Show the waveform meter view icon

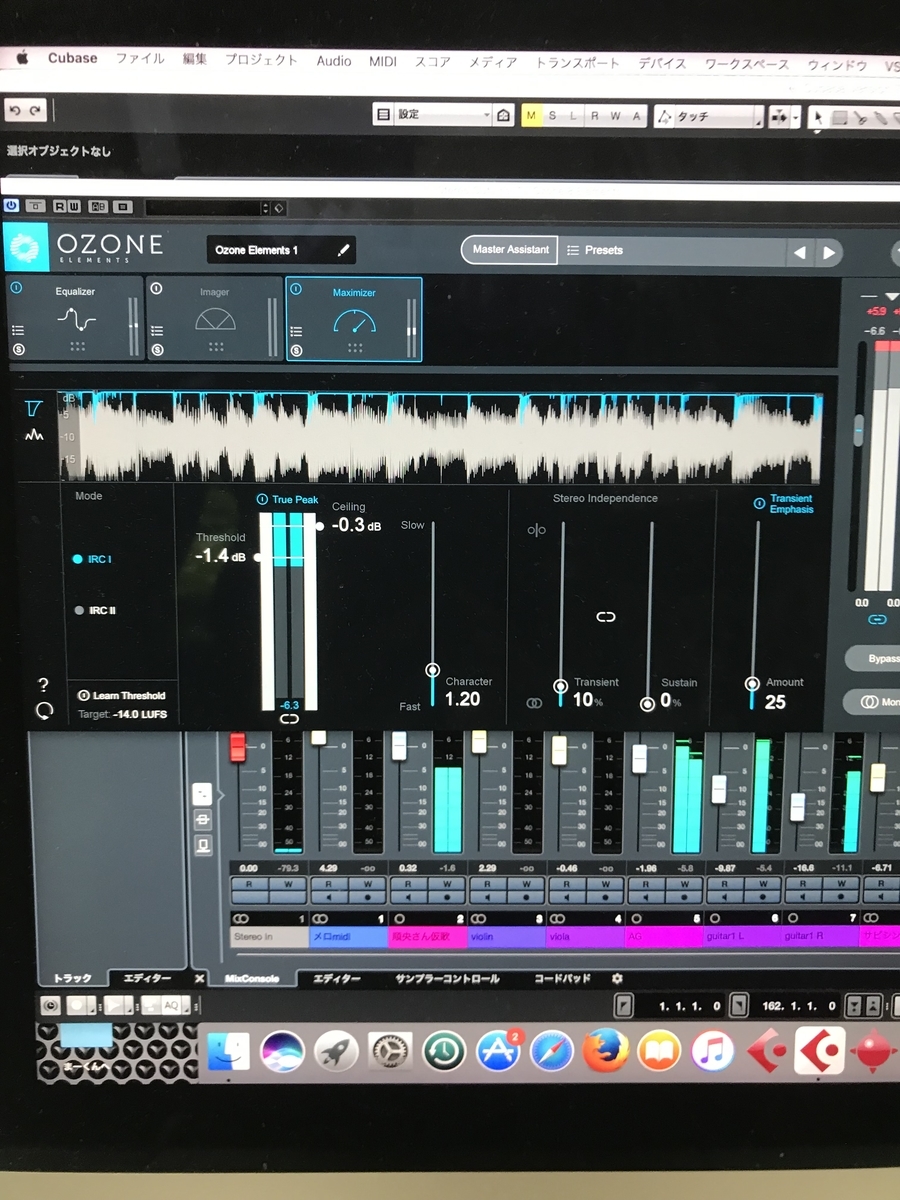[x=35, y=435]
